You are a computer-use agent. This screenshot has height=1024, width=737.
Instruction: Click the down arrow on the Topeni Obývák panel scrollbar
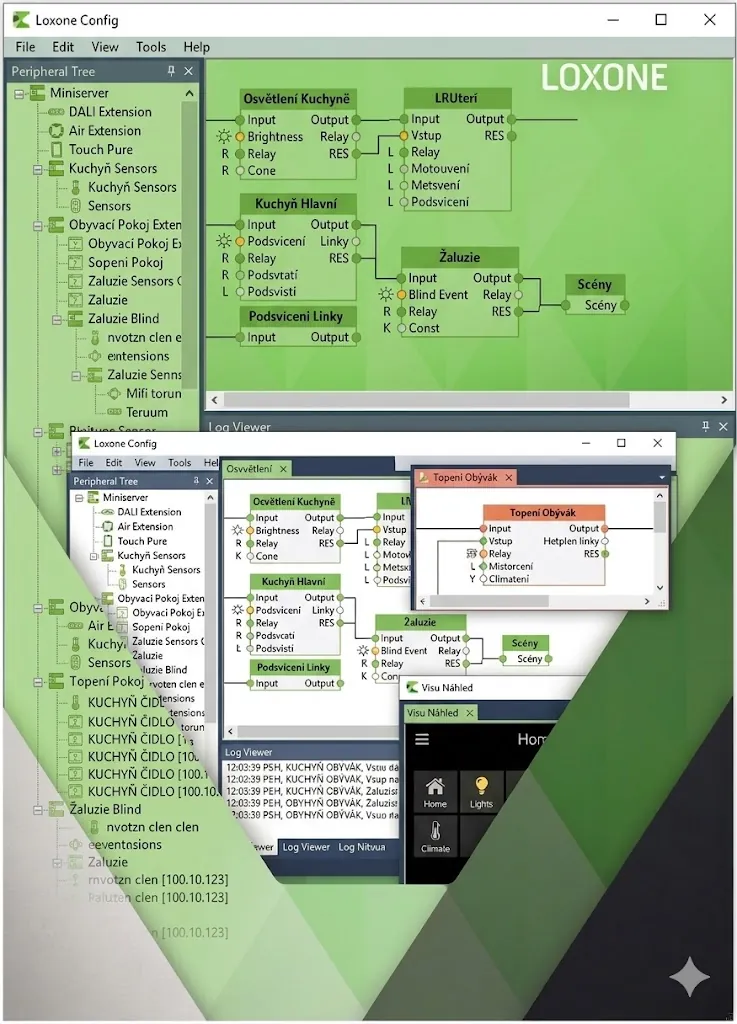click(659, 587)
